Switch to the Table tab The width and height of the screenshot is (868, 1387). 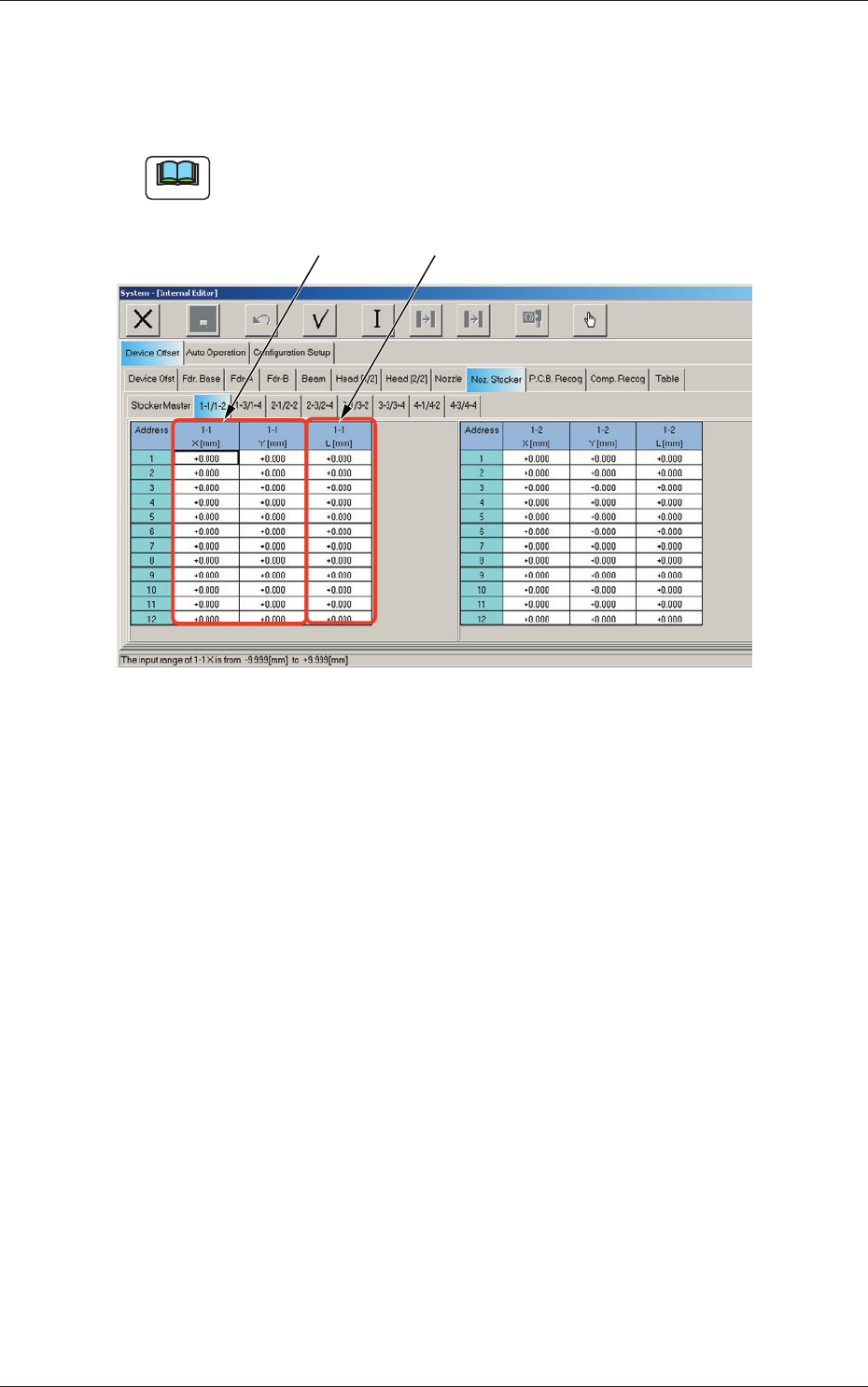point(667,379)
